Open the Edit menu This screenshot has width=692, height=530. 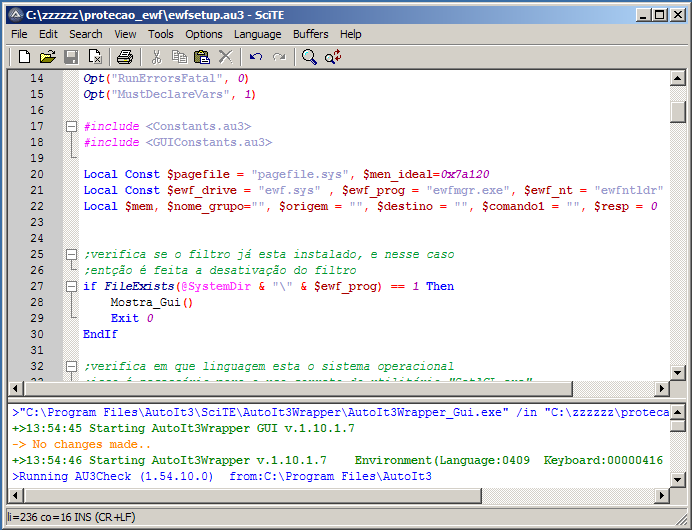click(48, 34)
